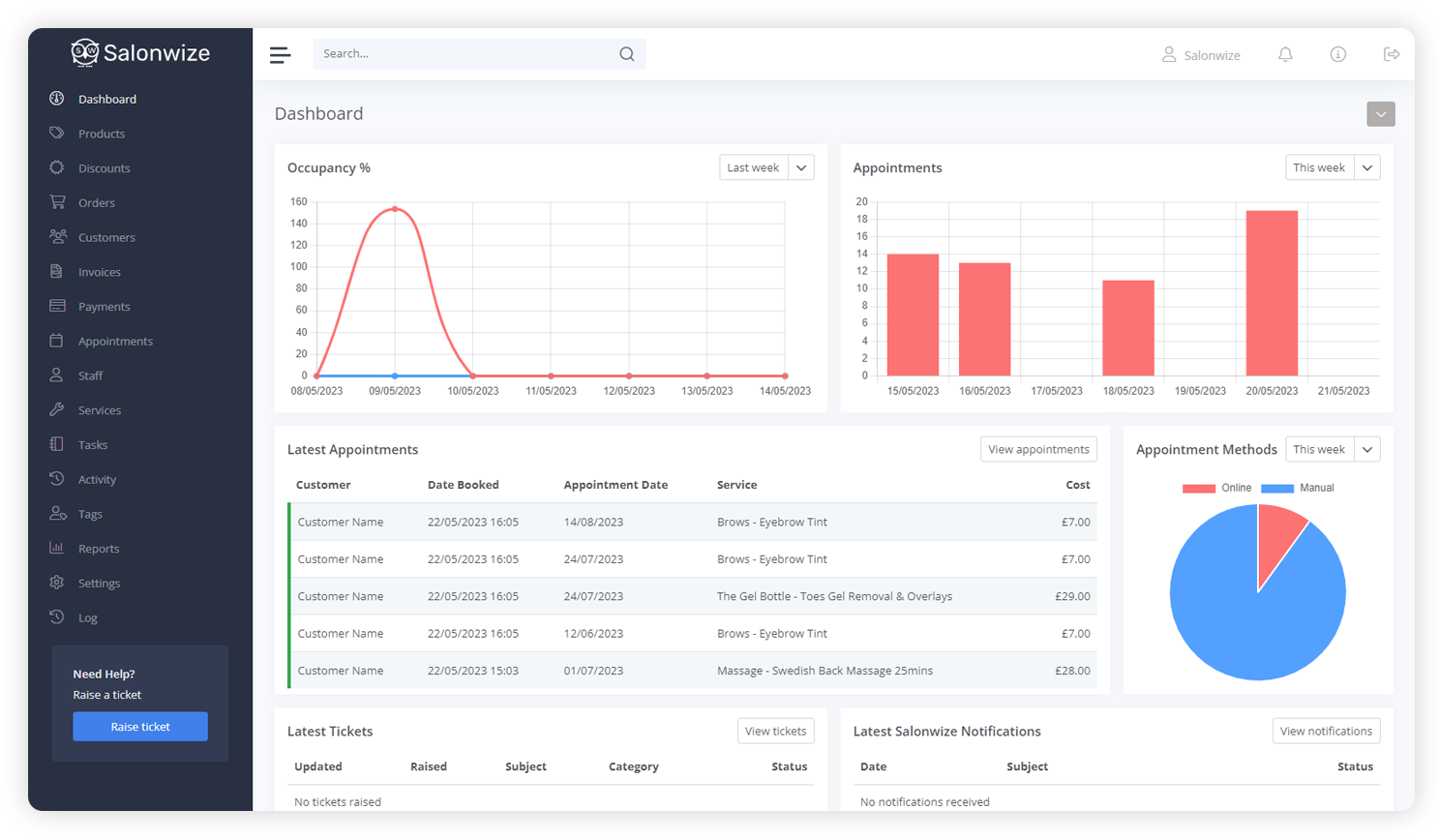Open the notifications bell icon

[1285, 55]
